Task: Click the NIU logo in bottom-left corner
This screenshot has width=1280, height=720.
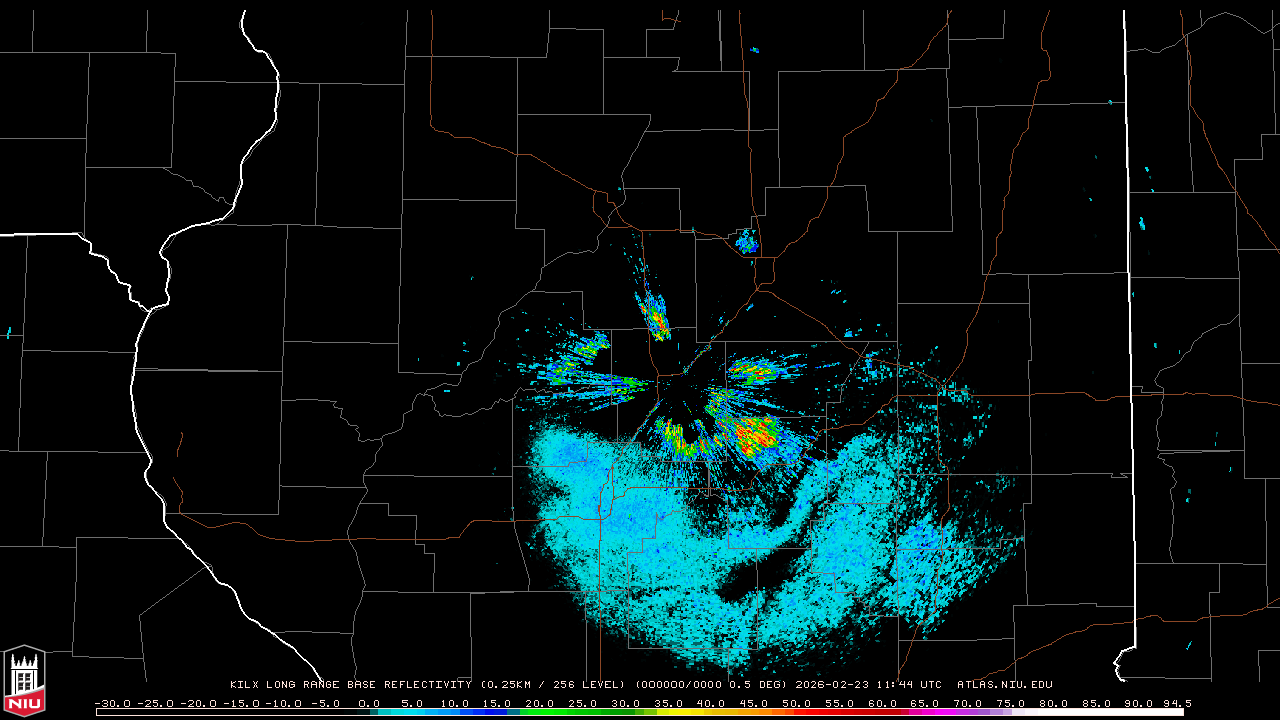Action: pyautogui.click(x=24, y=681)
